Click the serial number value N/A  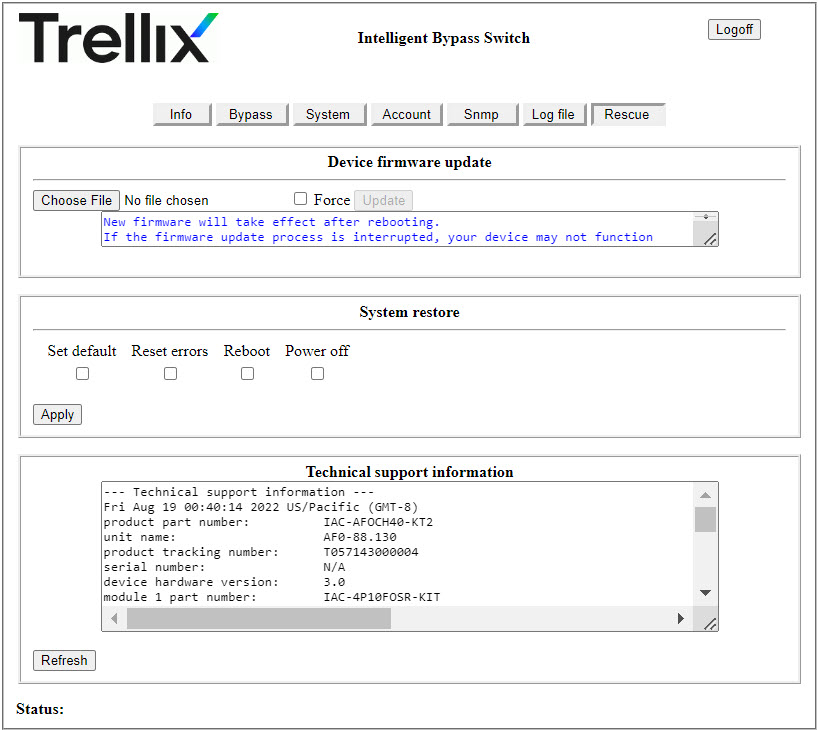(x=334, y=567)
